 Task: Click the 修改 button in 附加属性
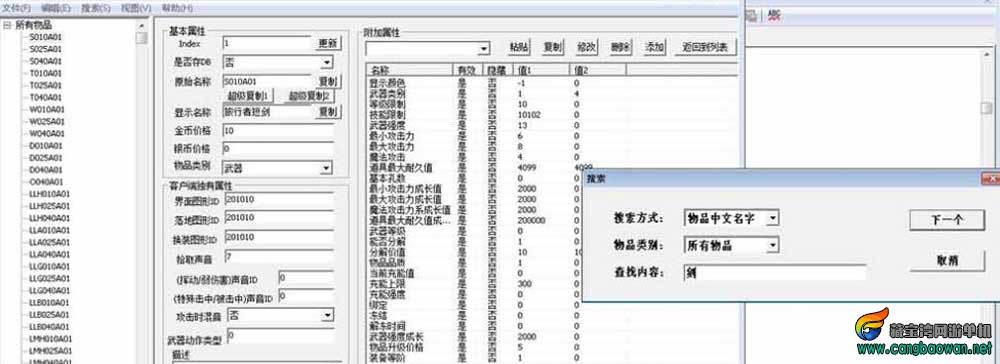click(586, 47)
